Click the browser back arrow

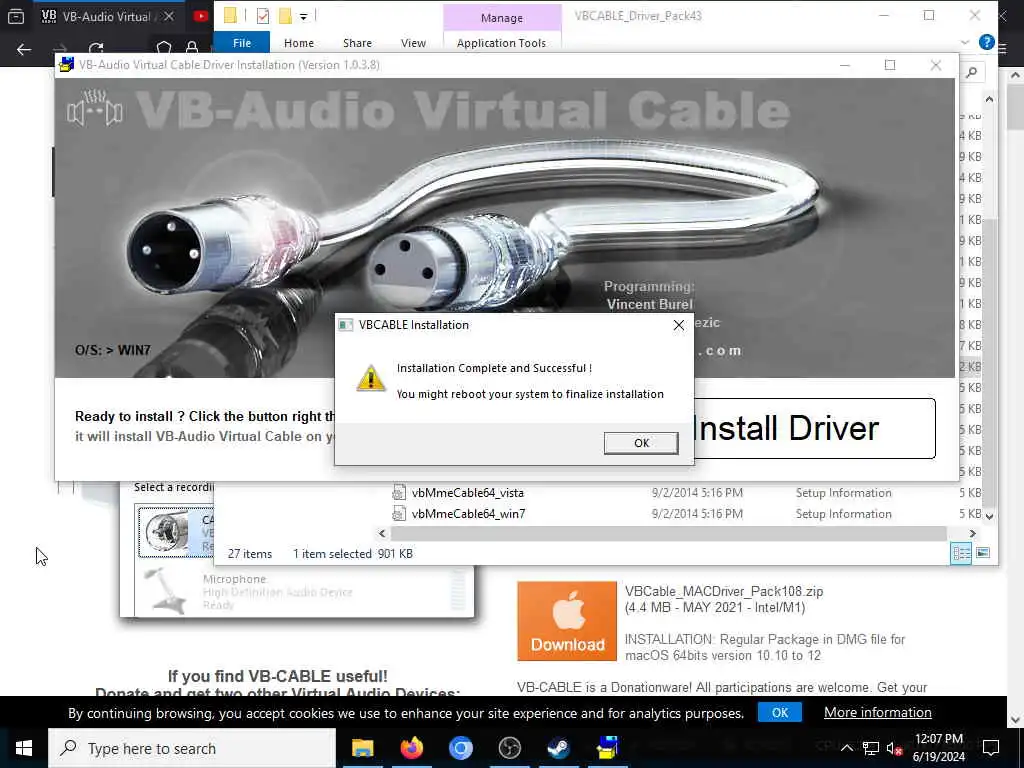pyautogui.click(x=24, y=49)
